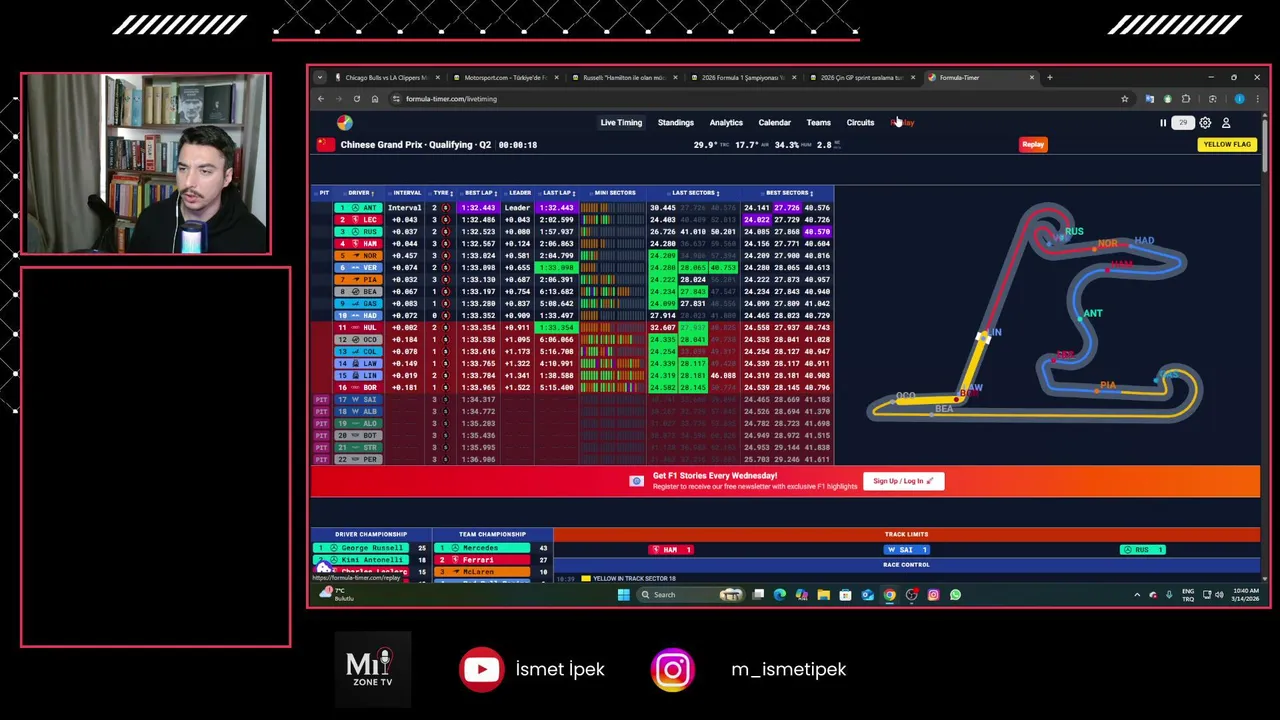Open the Chrome tab search dropdown arrow
This screenshot has height=720, width=1280.
tap(319, 77)
